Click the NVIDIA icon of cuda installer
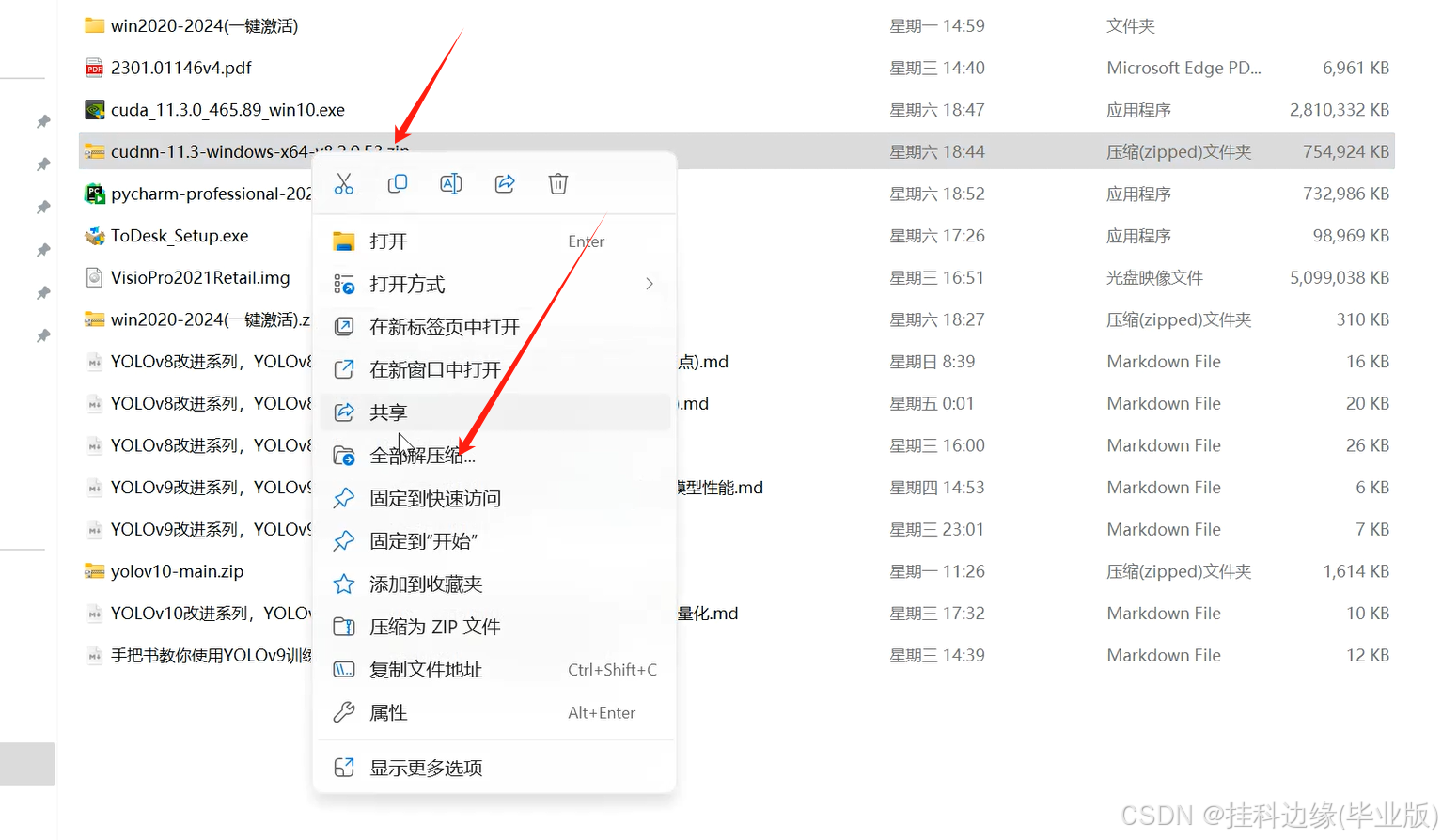This screenshot has width=1442, height=840. 94,110
